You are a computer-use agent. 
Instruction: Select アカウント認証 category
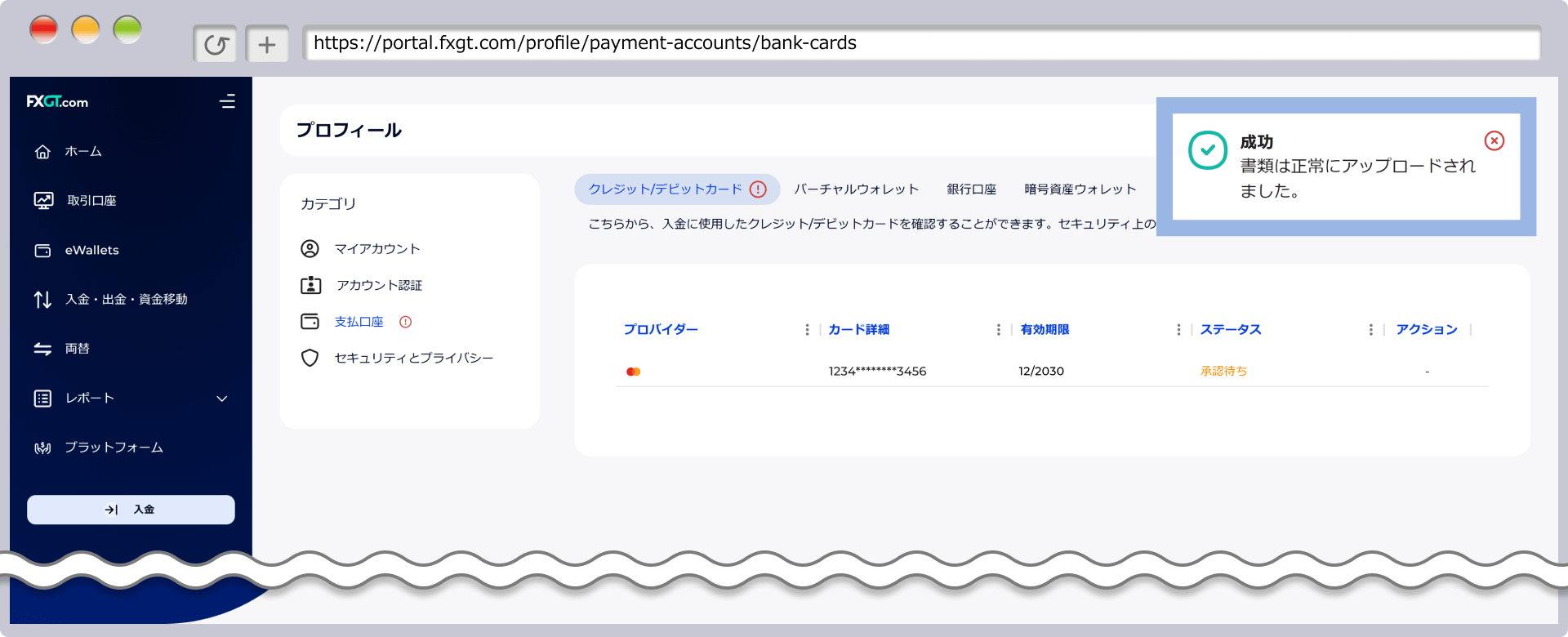click(x=379, y=285)
